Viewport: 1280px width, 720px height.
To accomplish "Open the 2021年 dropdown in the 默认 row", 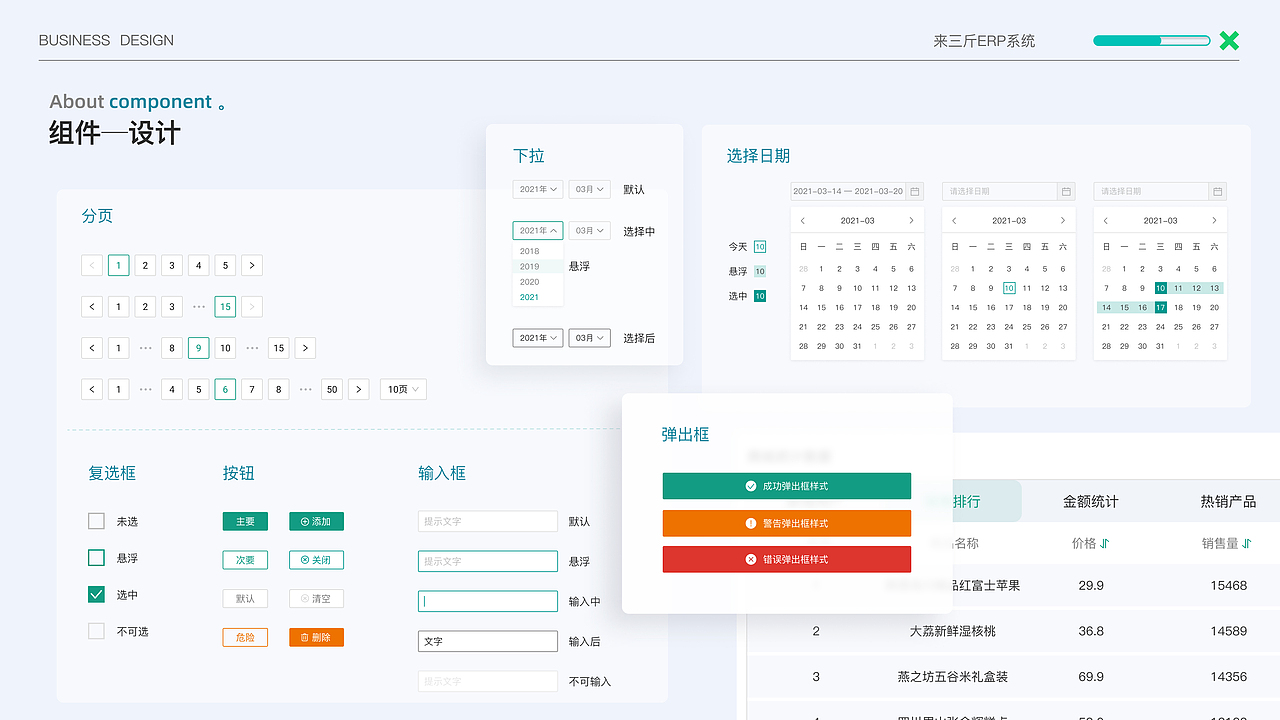I will (x=538, y=189).
